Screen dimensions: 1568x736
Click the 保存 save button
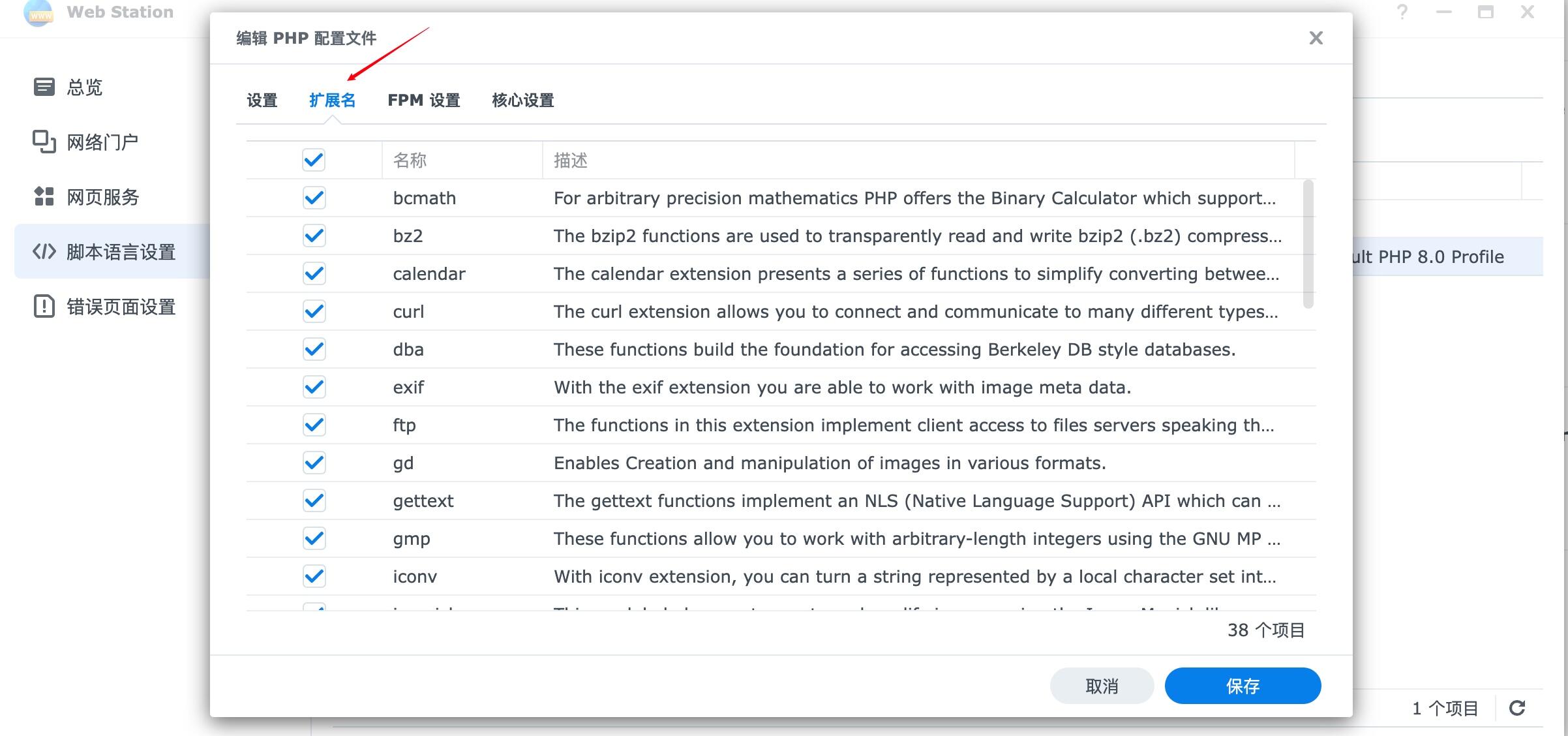tap(1243, 686)
